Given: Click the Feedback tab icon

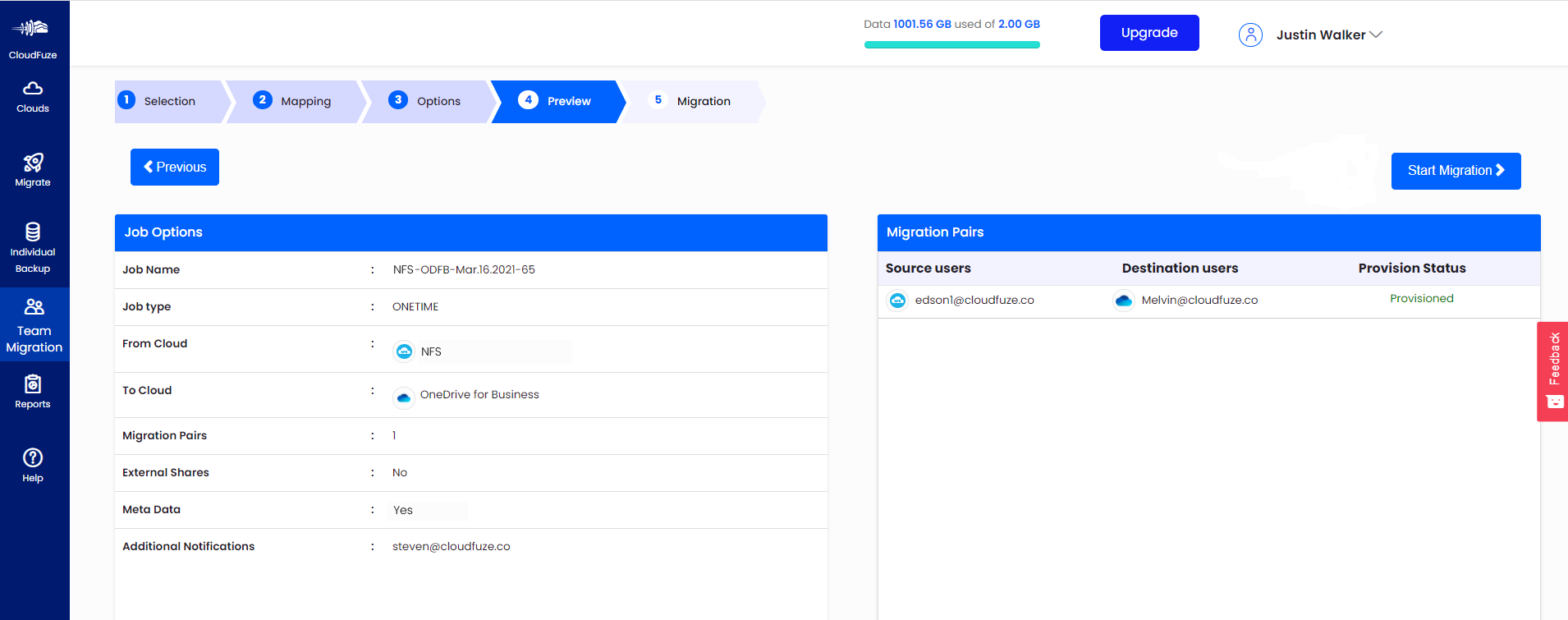Looking at the screenshot, I should pyautogui.click(x=1555, y=402).
